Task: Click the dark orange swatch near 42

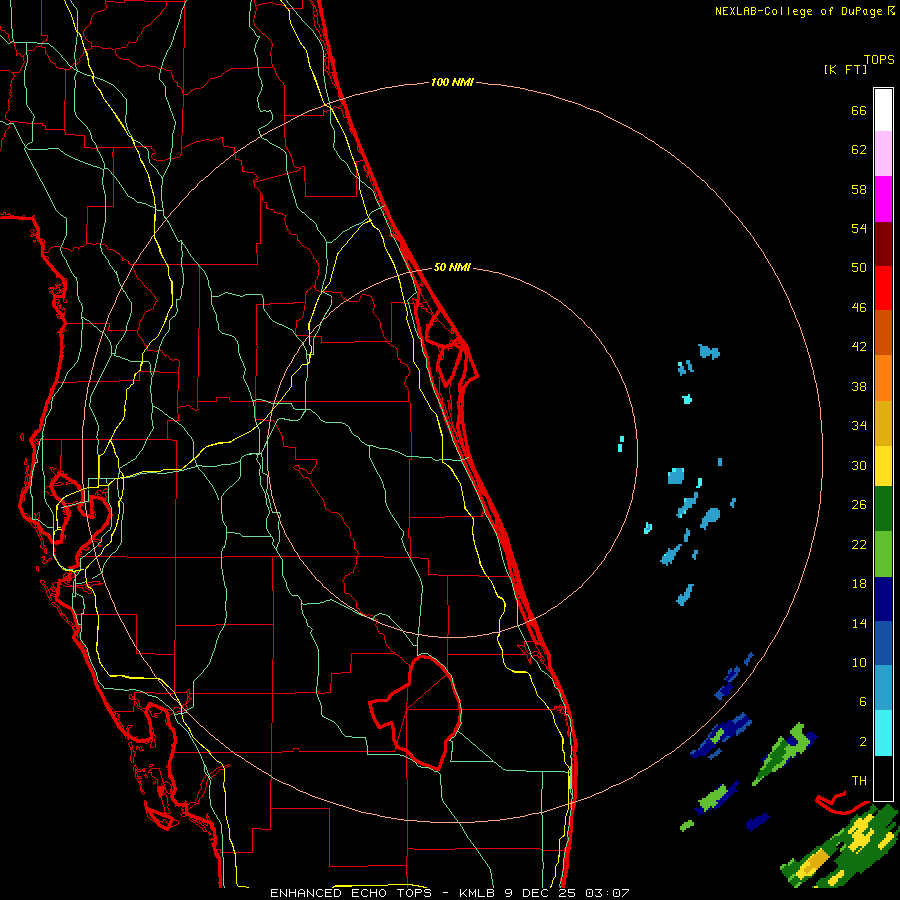Action: tap(883, 332)
